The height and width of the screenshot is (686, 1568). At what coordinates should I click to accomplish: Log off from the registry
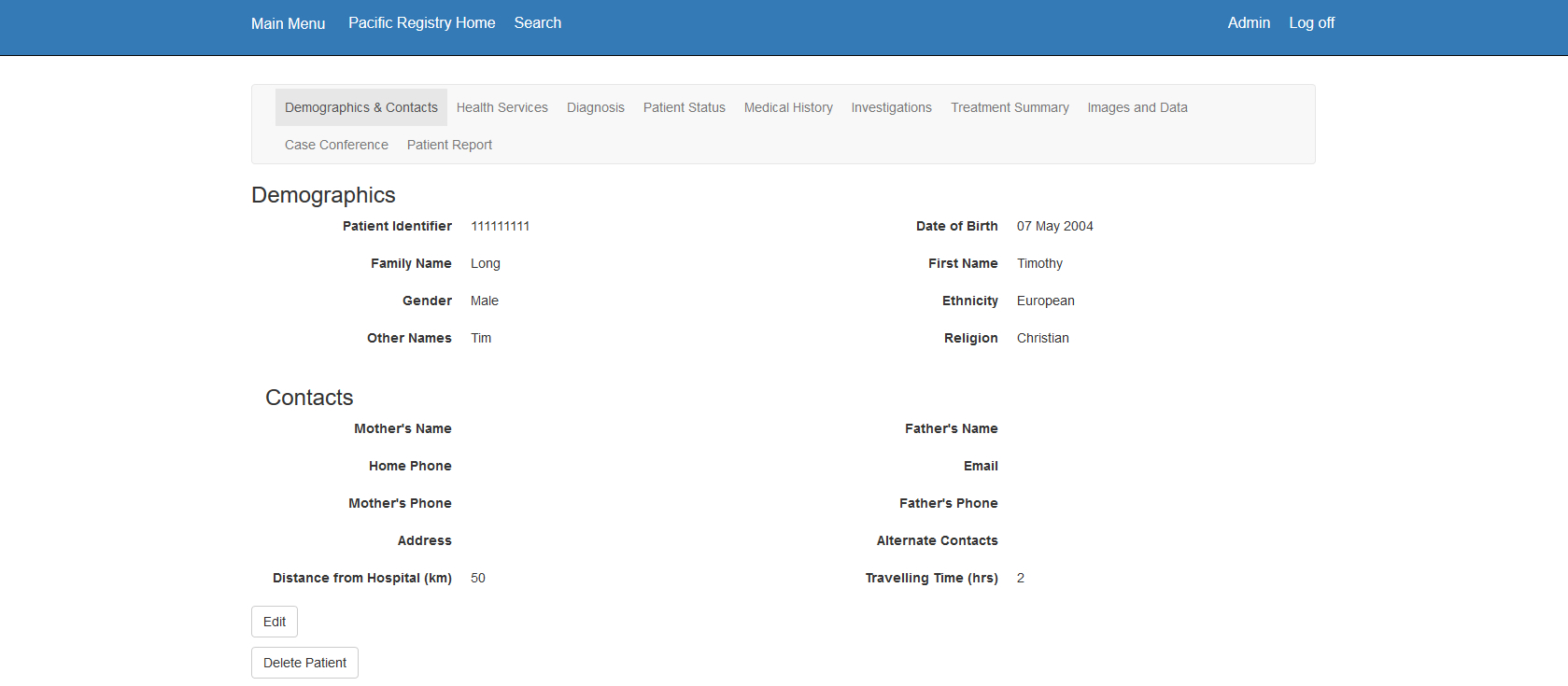[1311, 23]
